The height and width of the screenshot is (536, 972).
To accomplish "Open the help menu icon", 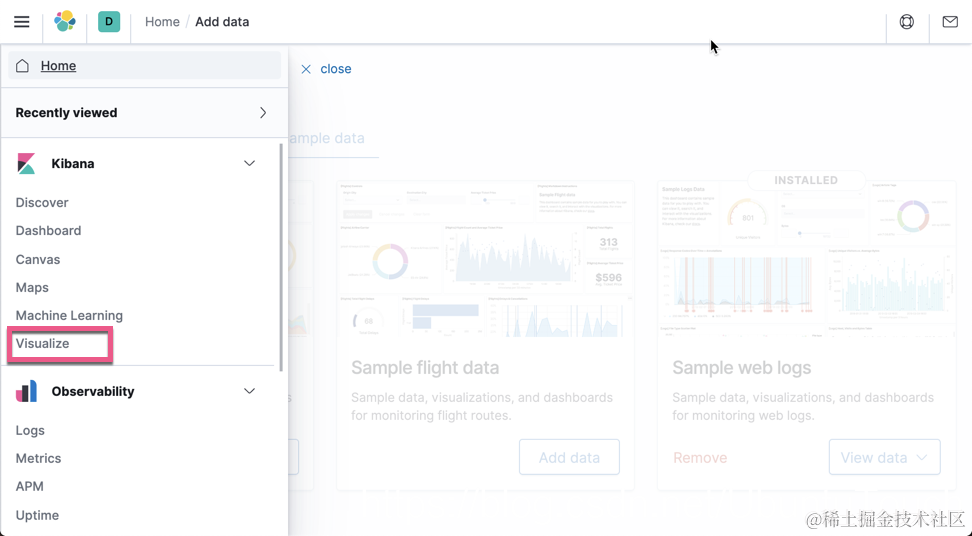I will [x=907, y=22].
